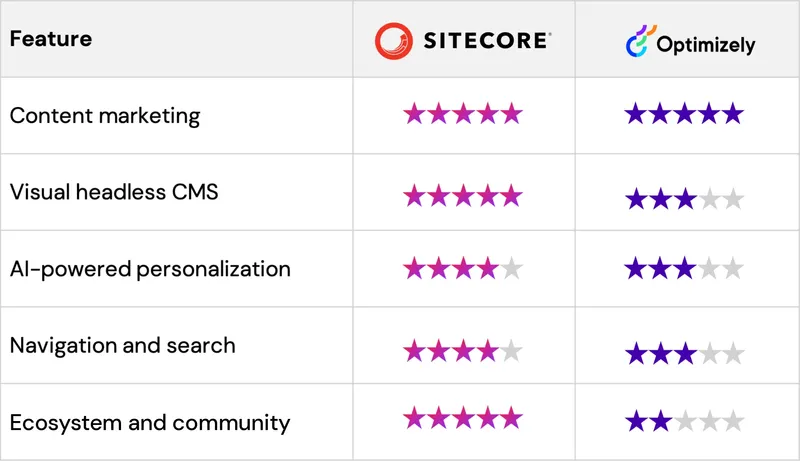The width and height of the screenshot is (800, 461).
Task: Click Optimizely's AI-powered personalization stars
Action: (x=684, y=268)
